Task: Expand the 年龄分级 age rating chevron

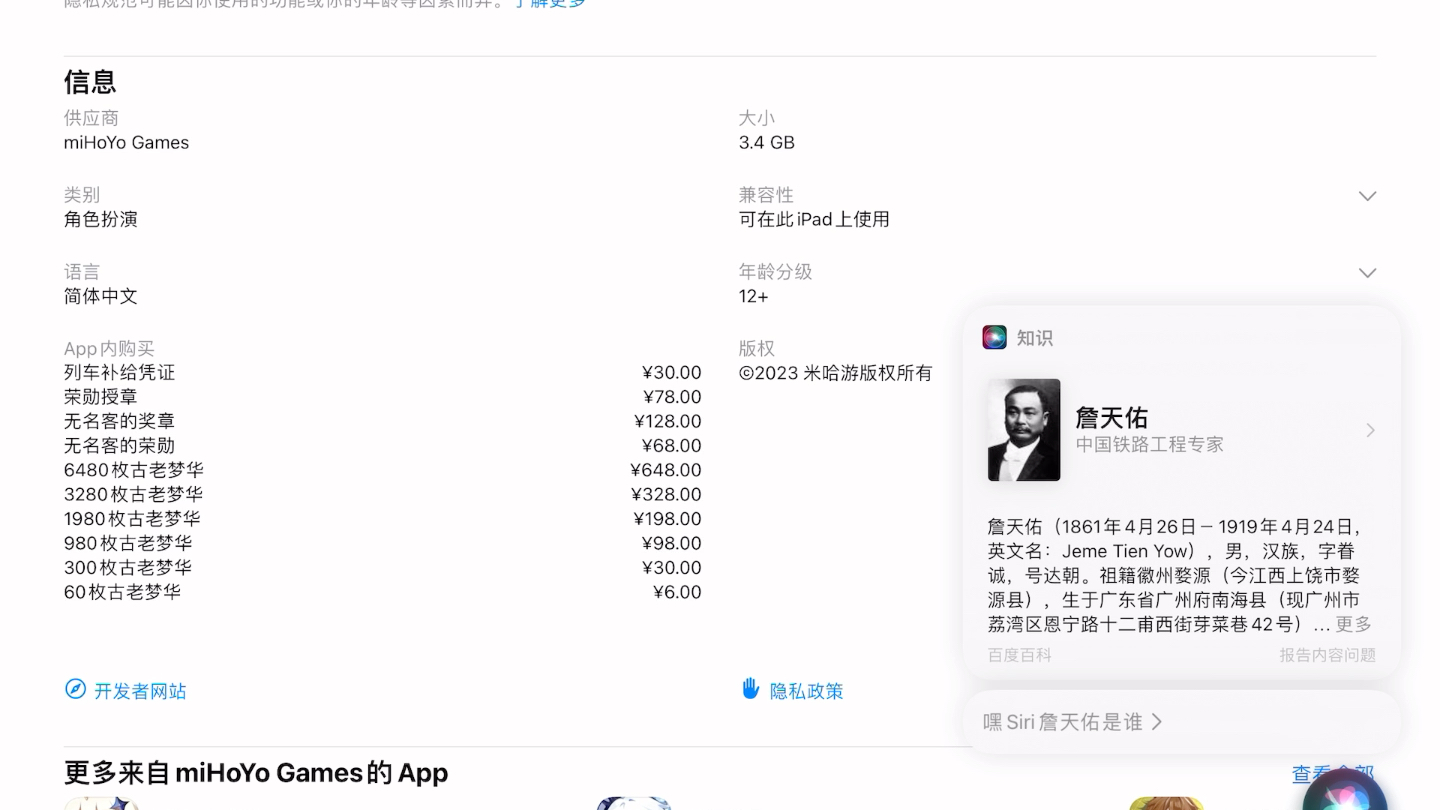Action: tap(1367, 273)
